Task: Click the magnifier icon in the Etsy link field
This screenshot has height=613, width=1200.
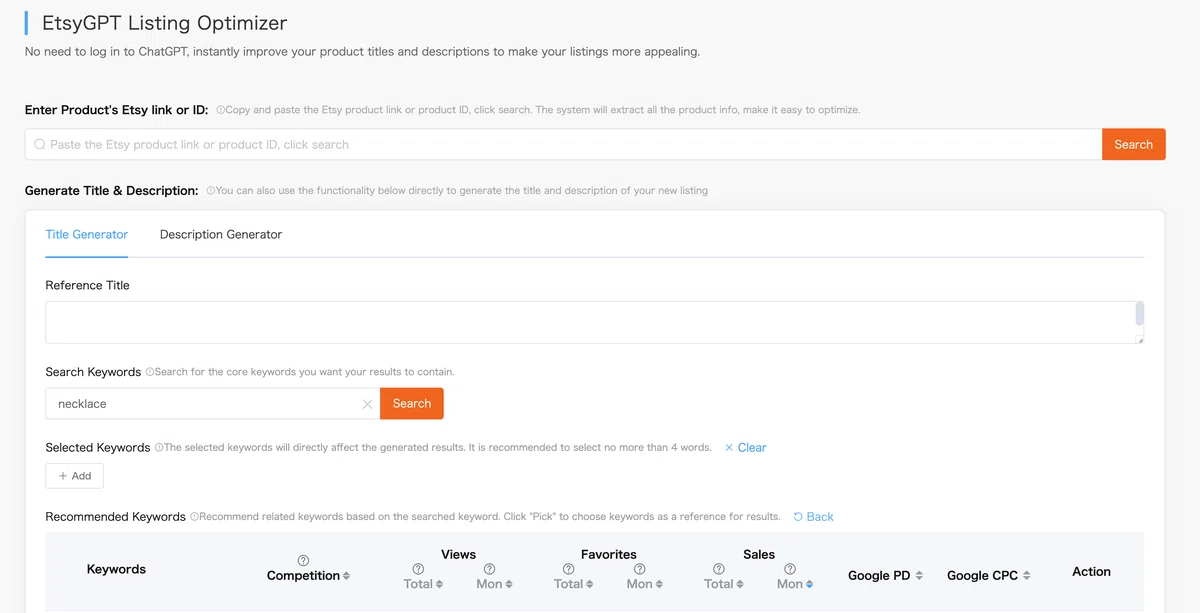Action: pos(40,144)
